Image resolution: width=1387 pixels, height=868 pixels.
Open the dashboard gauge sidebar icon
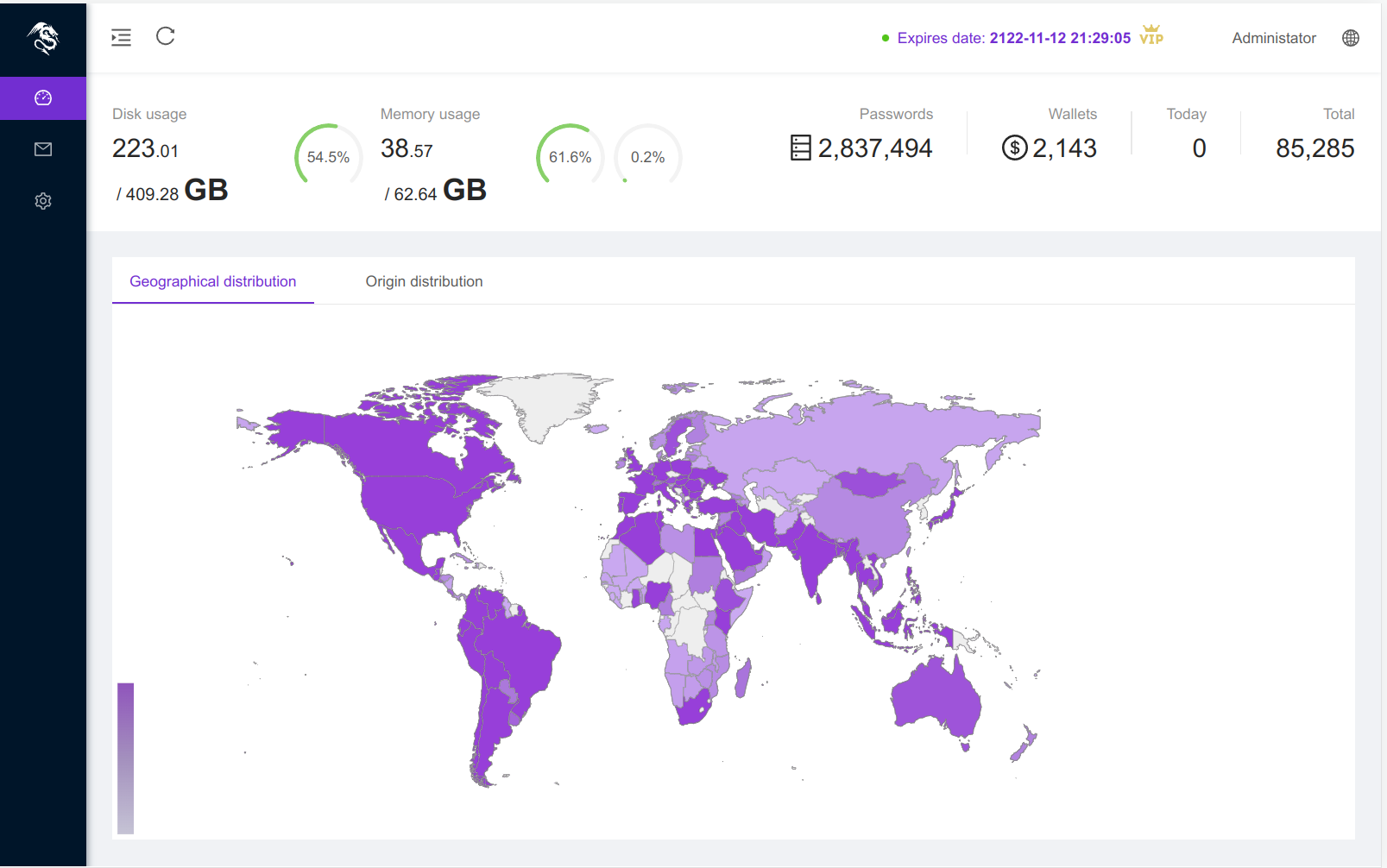(x=43, y=98)
